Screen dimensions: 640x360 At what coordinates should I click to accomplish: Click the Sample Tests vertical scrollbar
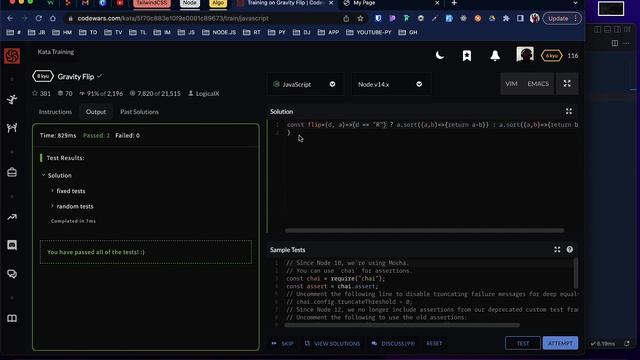tap(576, 273)
